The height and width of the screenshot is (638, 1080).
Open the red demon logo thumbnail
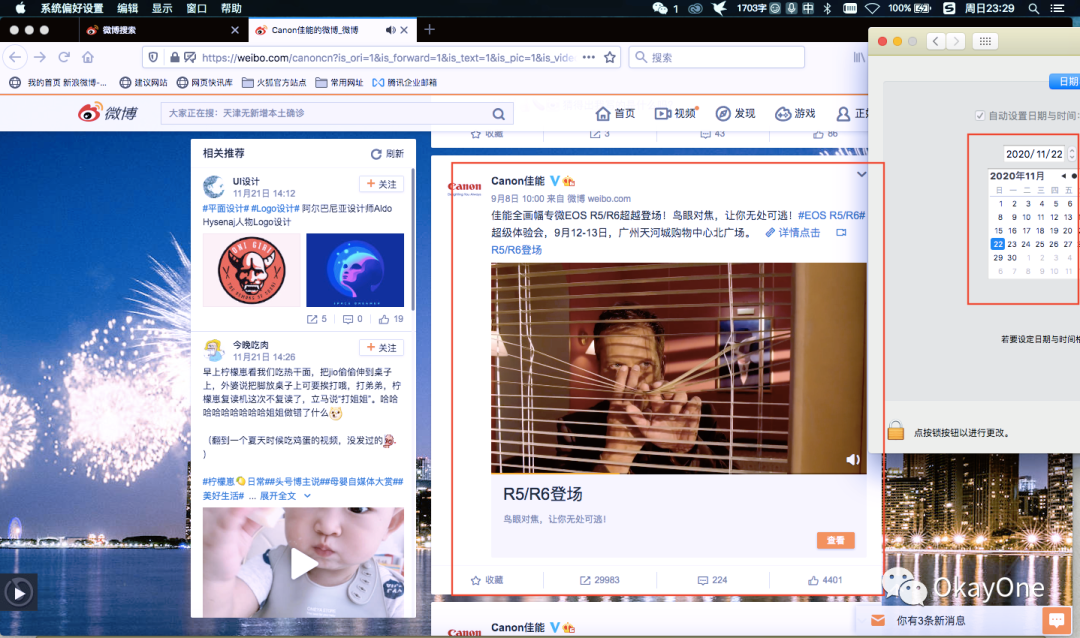tap(251, 269)
